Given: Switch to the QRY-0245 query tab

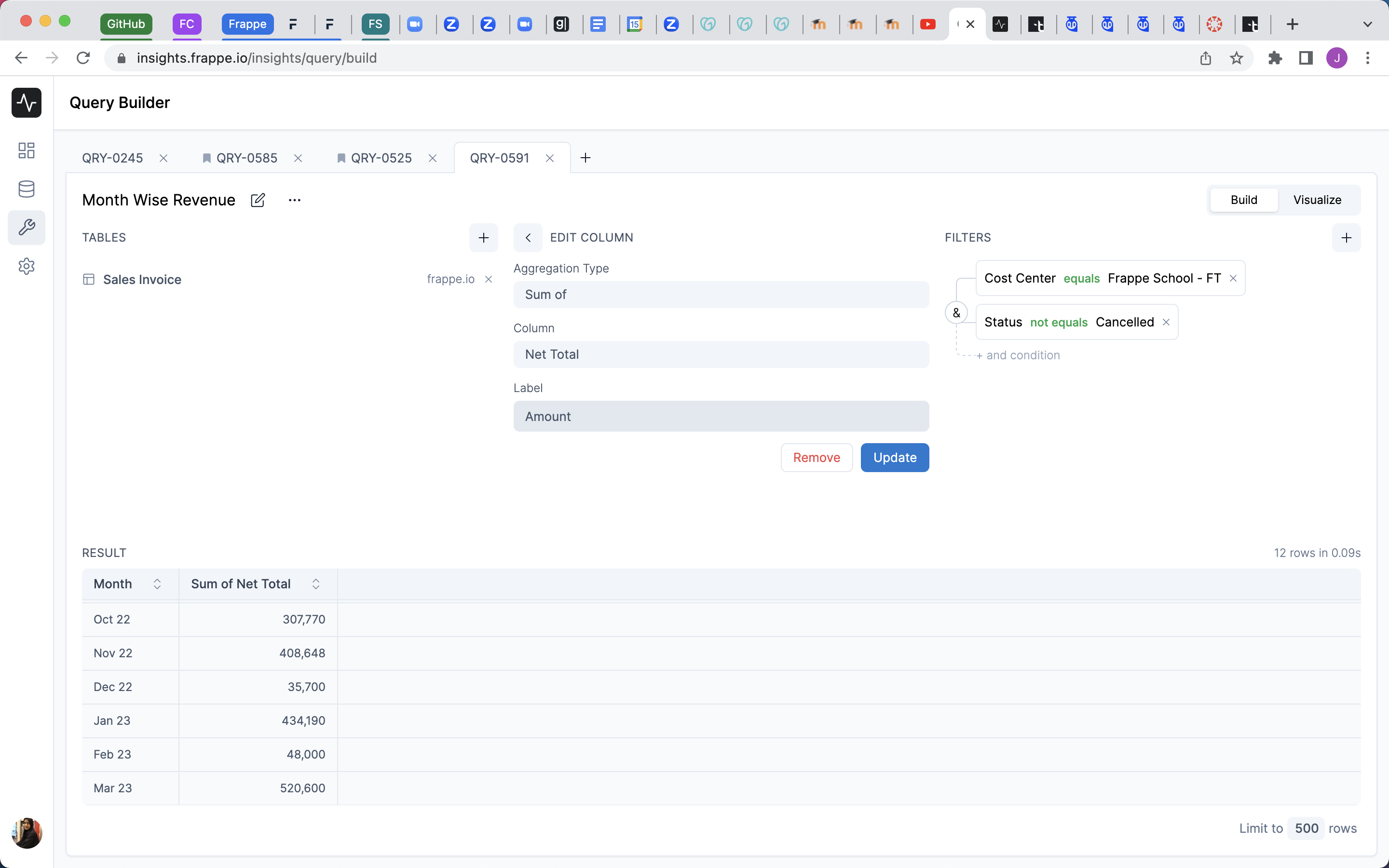Looking at the screenshot, I should [112, 158].
